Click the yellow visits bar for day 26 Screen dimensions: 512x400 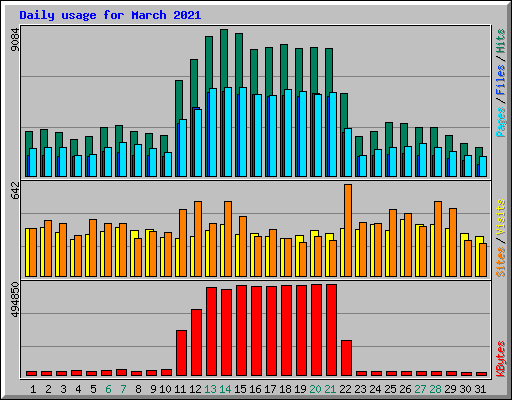coord(402,248)
